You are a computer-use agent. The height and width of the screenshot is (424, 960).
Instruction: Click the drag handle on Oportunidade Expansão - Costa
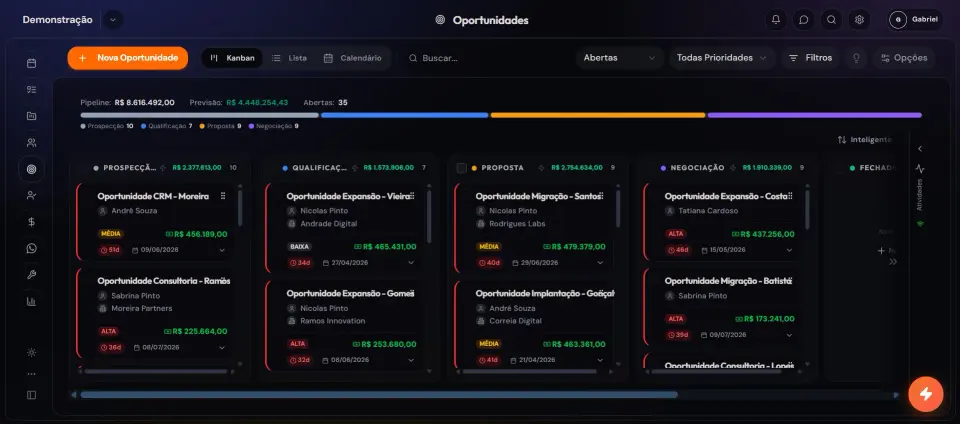click(790, 196)
